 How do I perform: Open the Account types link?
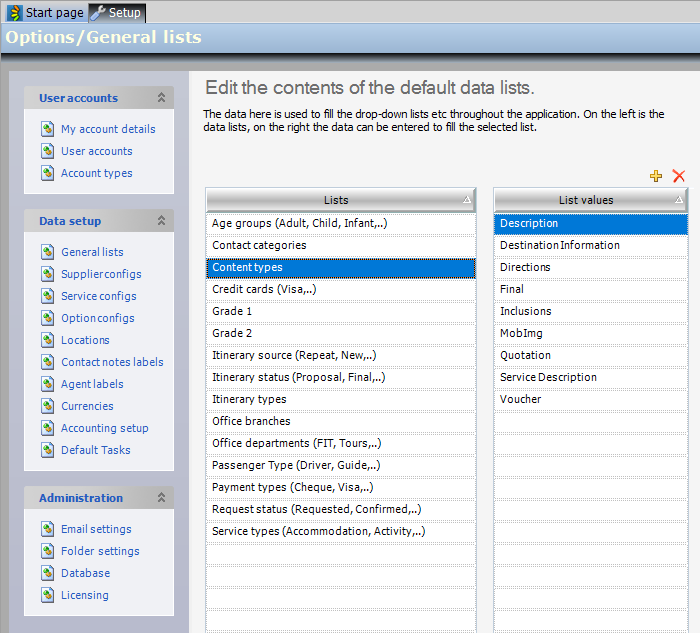click(x=96, y=173)
